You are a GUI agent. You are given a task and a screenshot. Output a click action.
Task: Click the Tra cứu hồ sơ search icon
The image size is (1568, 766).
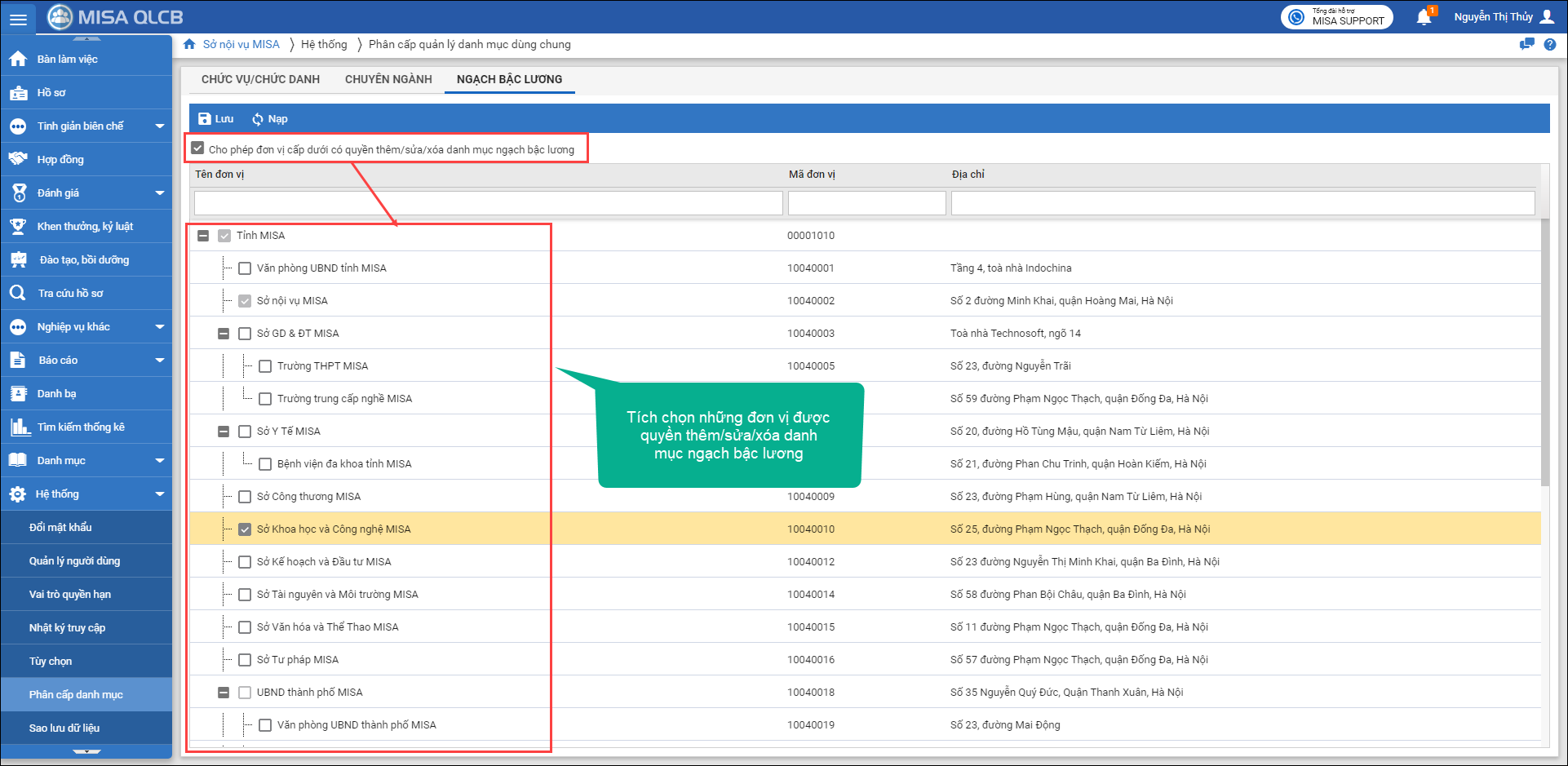point(18,293)
